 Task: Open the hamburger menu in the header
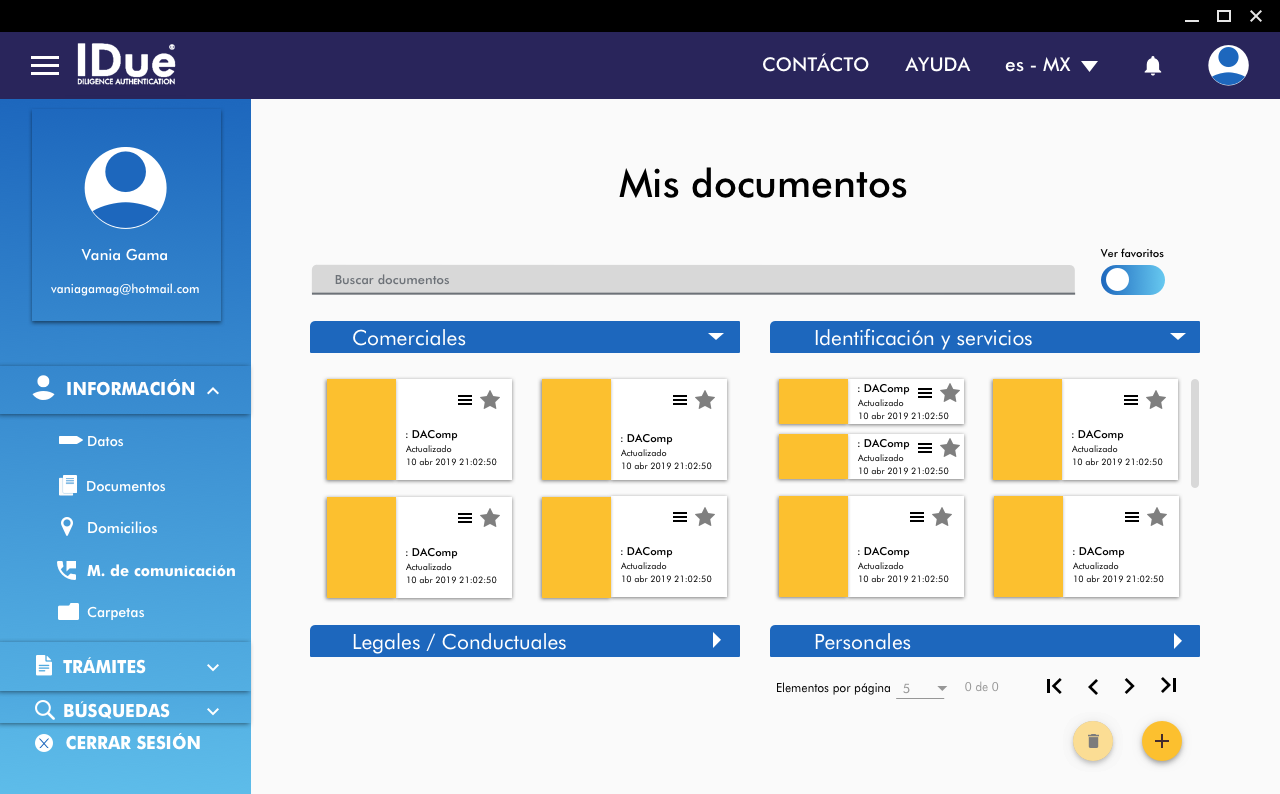pos(45,66)
